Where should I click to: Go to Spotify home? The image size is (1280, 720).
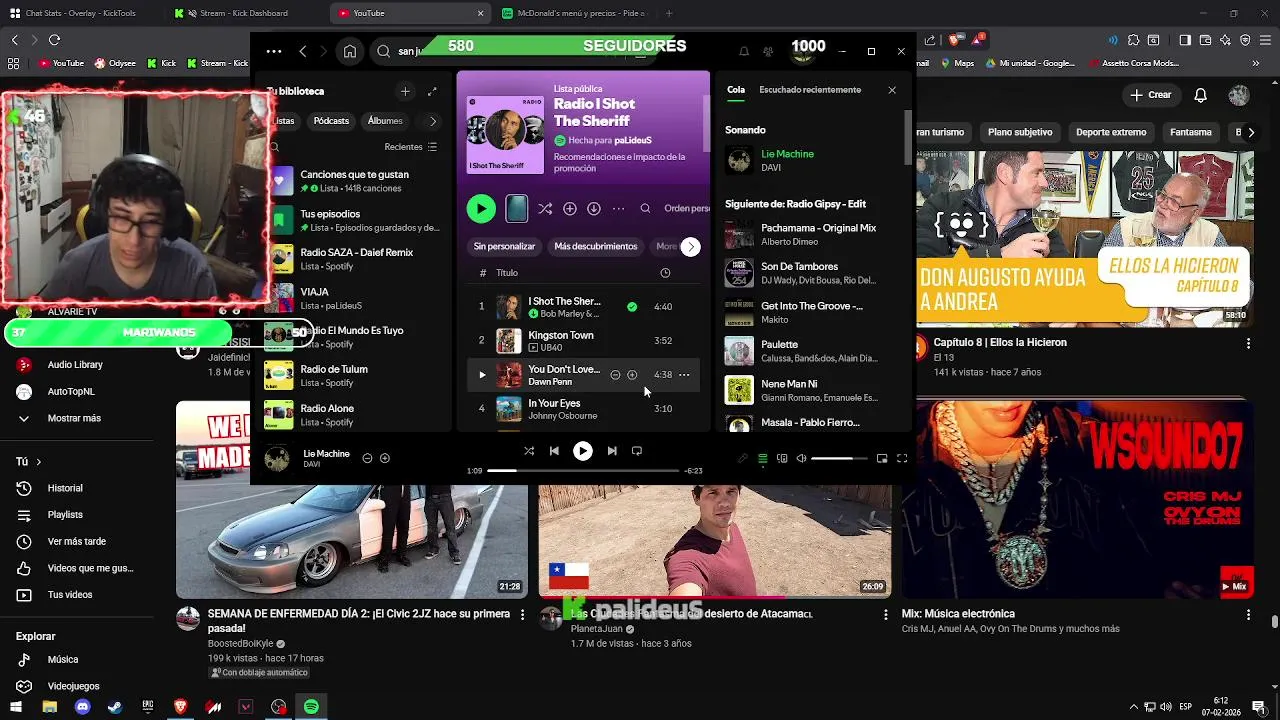pyautogui.click(x=350, y=51)
